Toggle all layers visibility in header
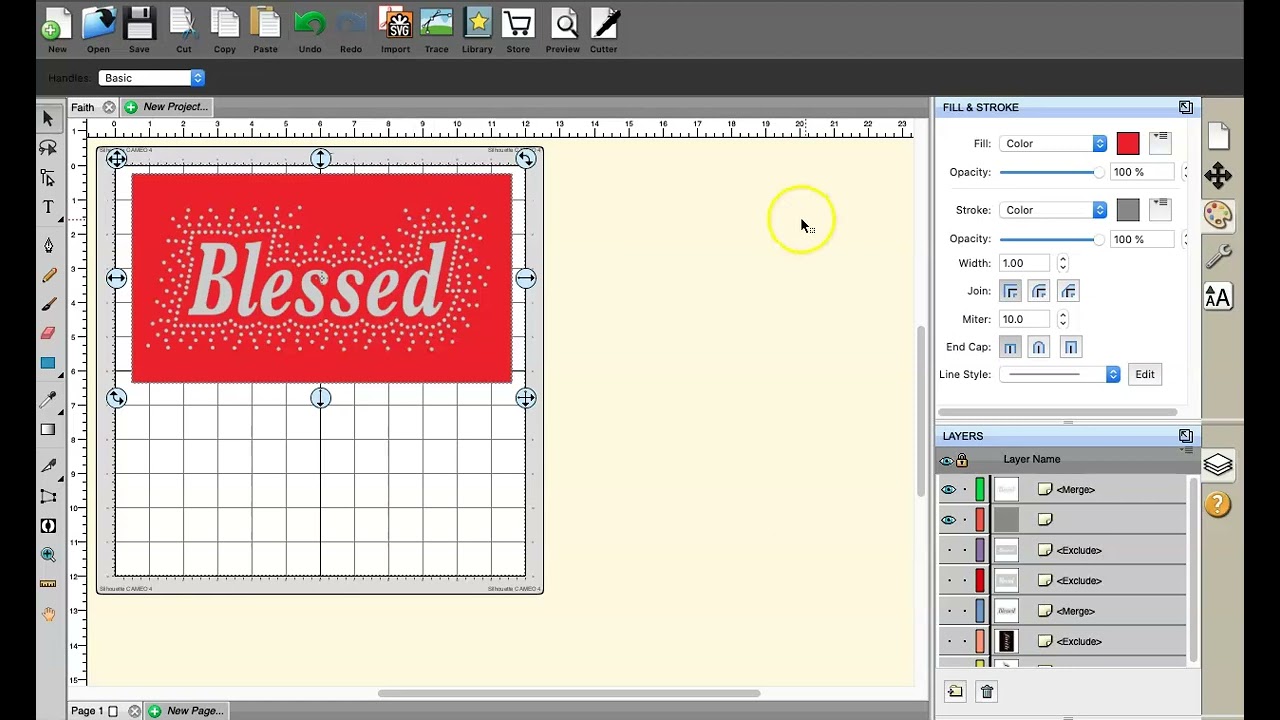 (x=946, y=461)
